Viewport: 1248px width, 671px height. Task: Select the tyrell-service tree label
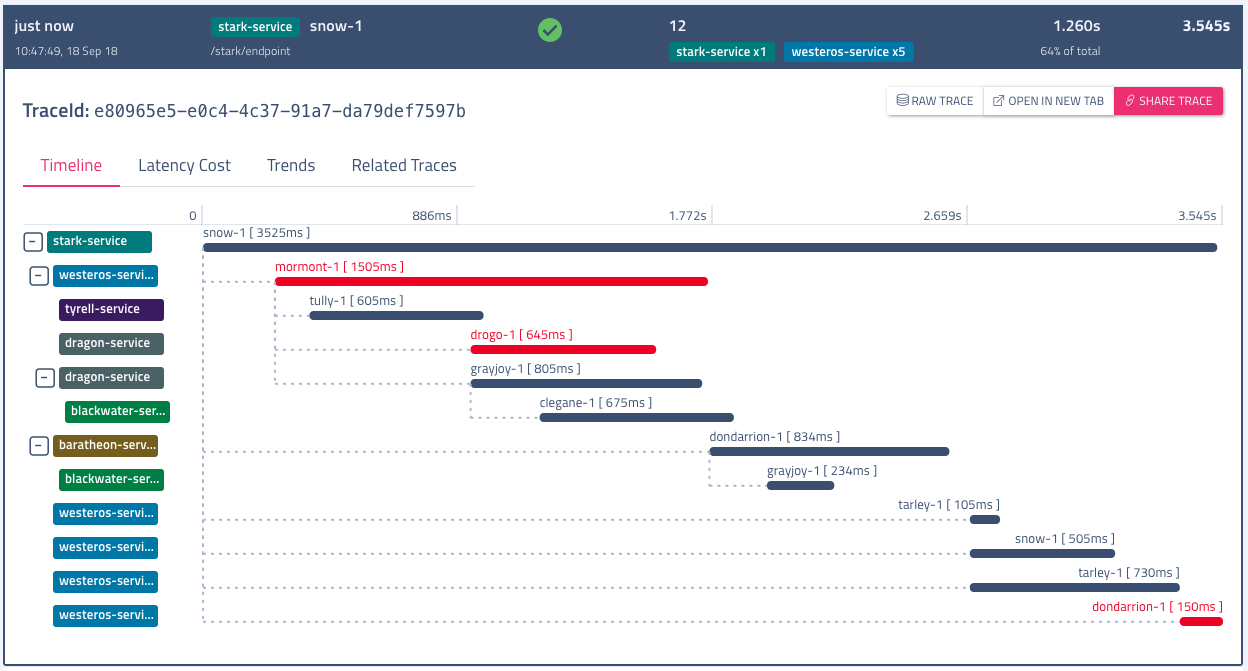pos(111,309)
